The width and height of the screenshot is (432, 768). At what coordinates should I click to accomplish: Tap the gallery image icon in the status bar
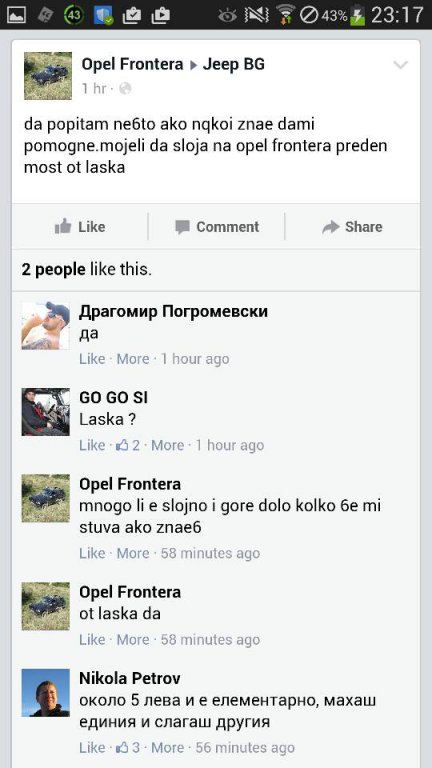pyautogui.click(x=16, y=15)
